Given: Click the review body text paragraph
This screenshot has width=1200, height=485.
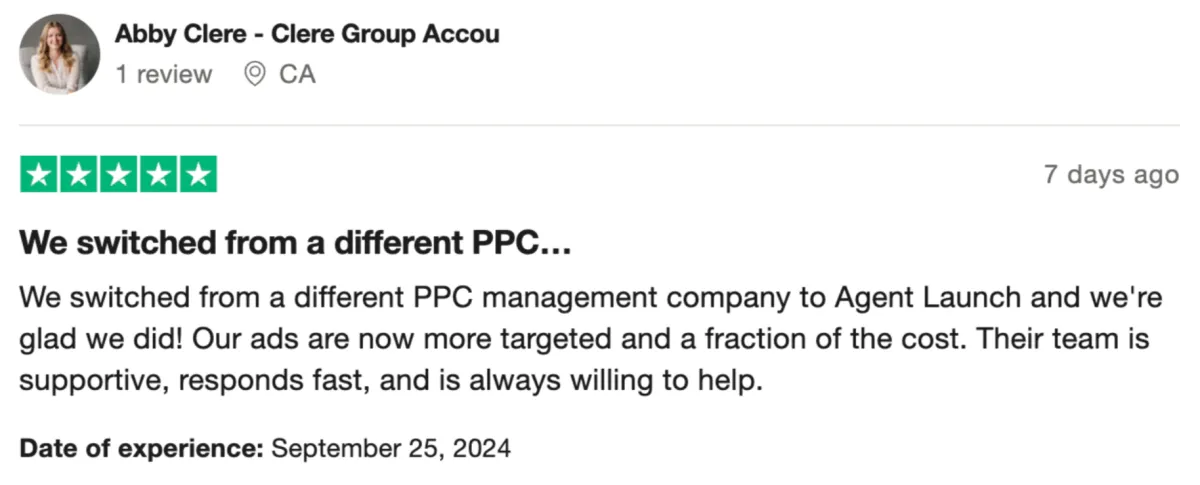Looking at the screenshot, I should click(x=584, y=338).
